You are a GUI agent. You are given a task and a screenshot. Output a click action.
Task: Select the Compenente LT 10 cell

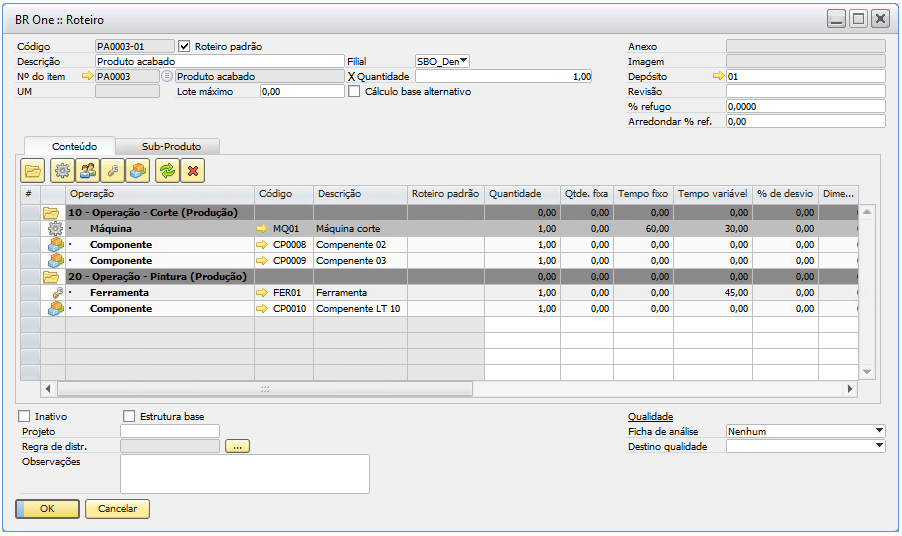361,309
